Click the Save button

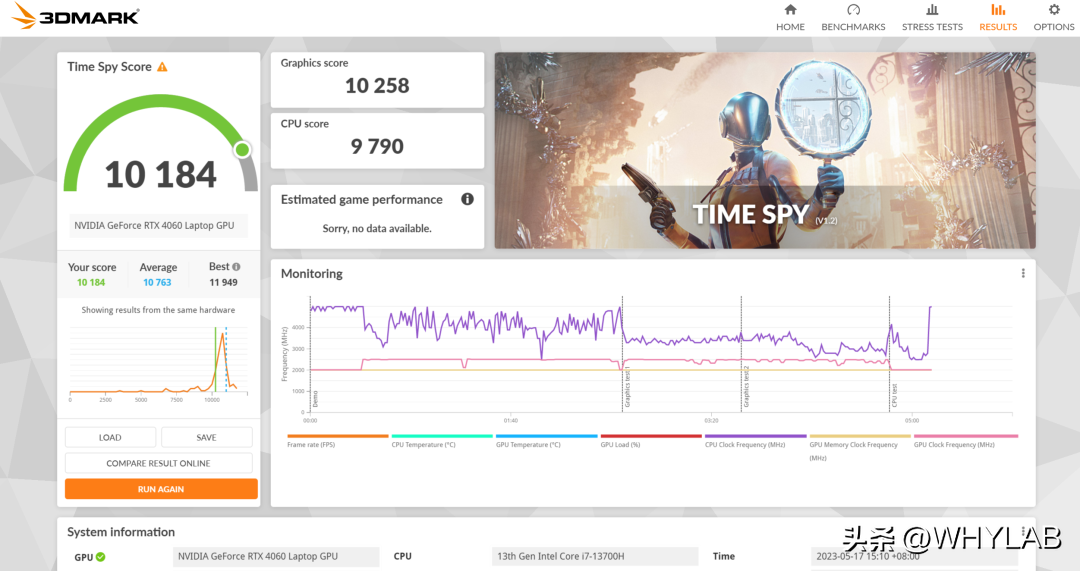pyautogui.click(x=207, y=437)
